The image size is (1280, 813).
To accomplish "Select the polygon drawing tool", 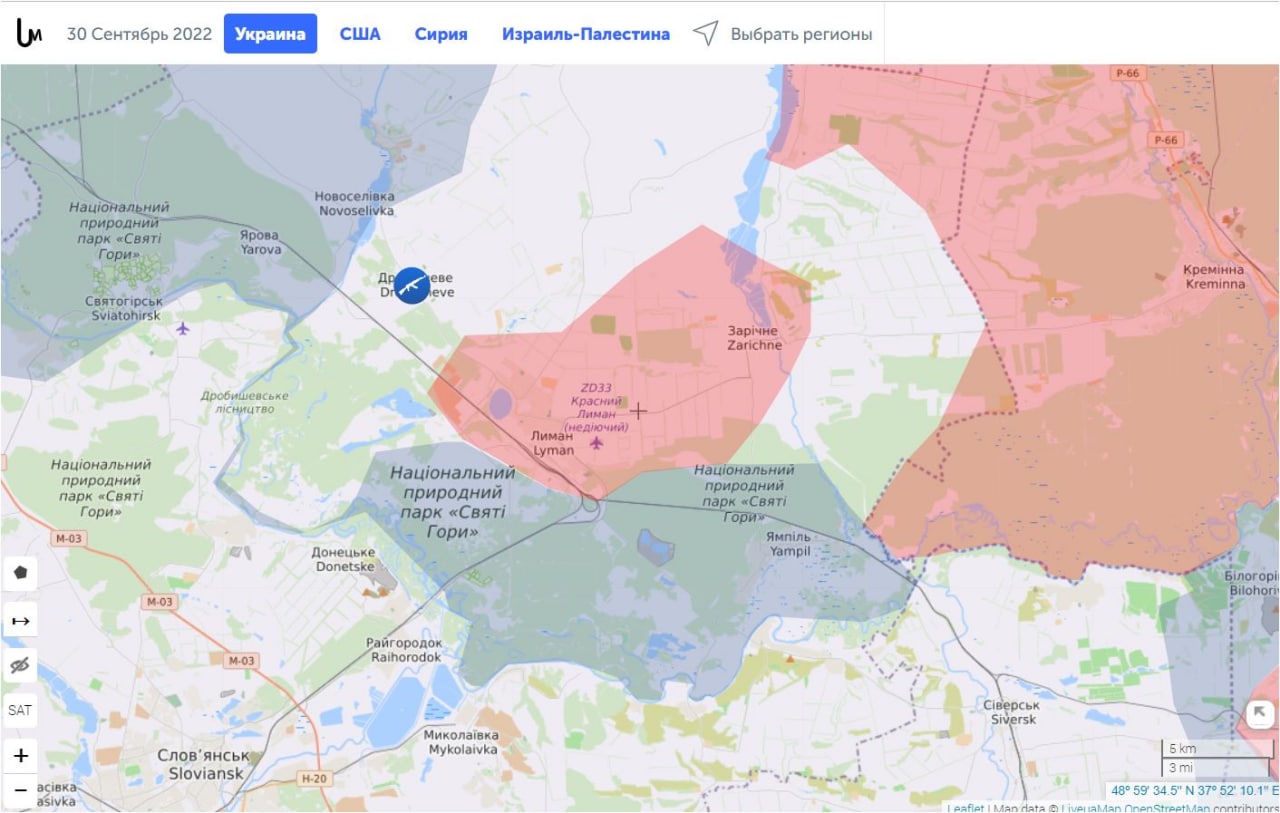I will pos(21,574).
